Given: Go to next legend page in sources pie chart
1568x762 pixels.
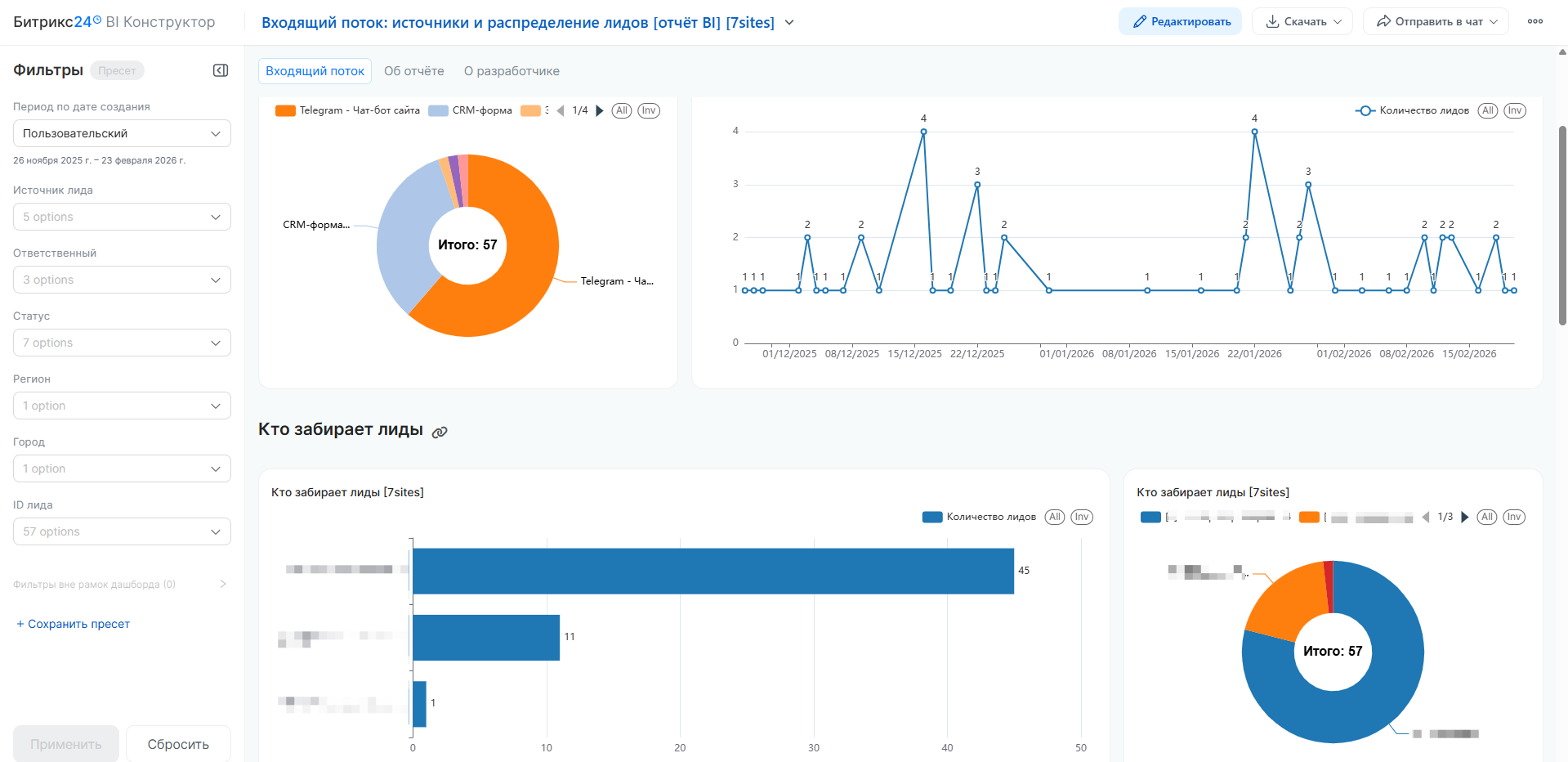Looking at the screenshot, I should tap(600, 111).
